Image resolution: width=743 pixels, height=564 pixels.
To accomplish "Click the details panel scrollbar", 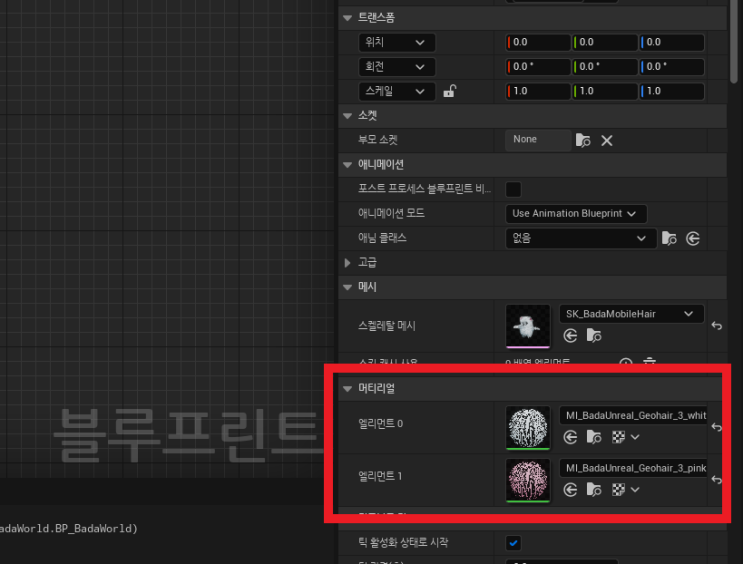I will tap(734, 42).
